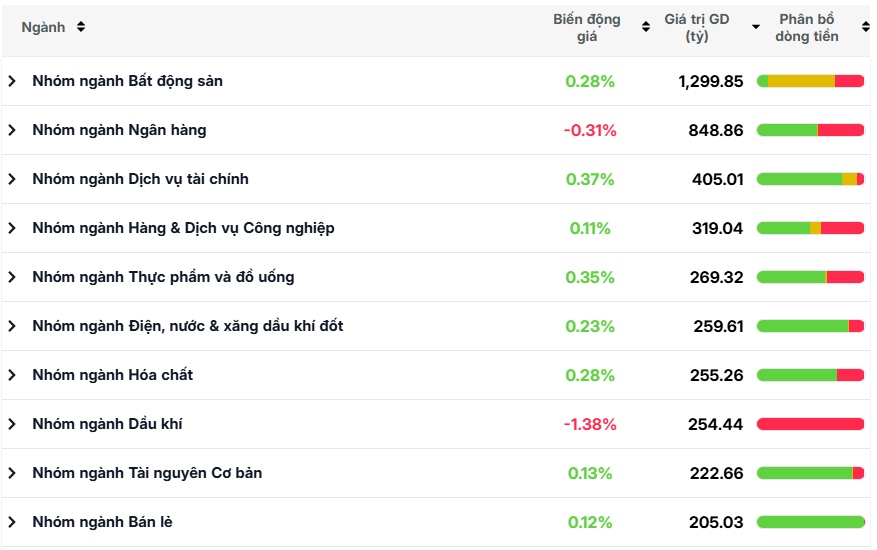The width and height of the screenshot is (877, 550).
Task: Click the -1.38% price change
Action: pyautogui.click(x=590, y=424)
